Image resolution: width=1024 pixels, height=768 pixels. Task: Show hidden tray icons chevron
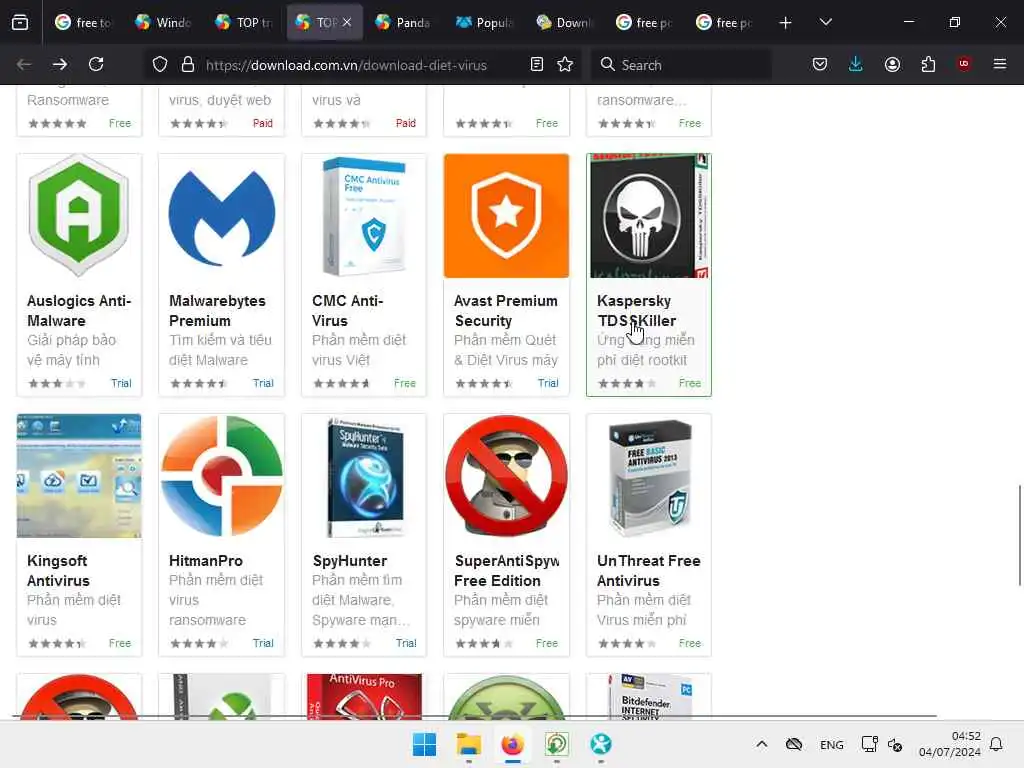[x=761, y=744]
